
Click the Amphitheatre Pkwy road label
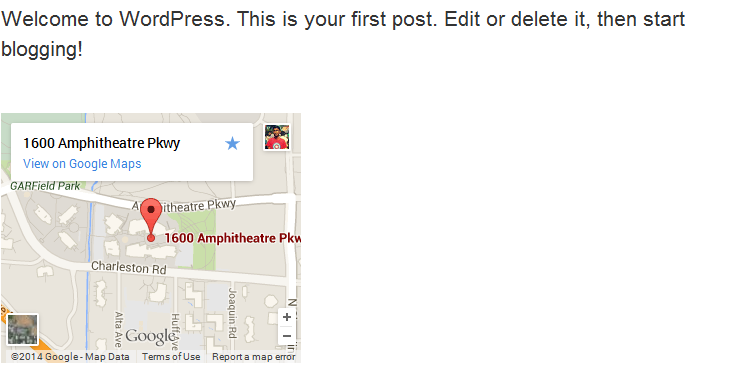184,206
